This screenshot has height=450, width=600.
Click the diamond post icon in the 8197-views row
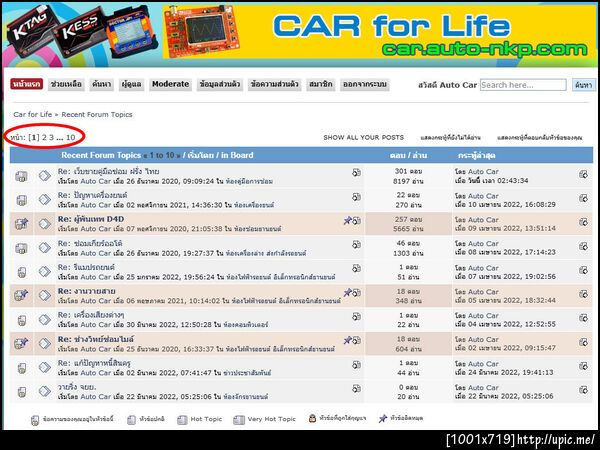click(45, 176)
